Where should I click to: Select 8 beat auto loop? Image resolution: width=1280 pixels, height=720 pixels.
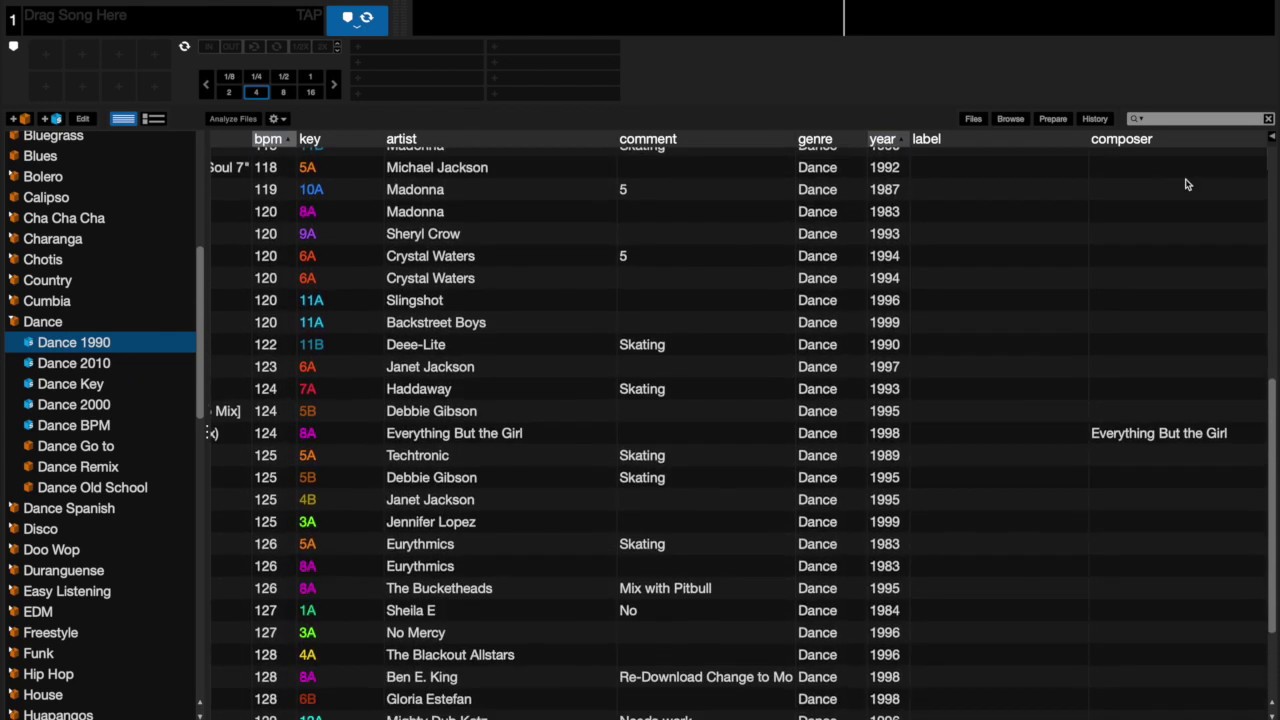[x=283, y=92]
